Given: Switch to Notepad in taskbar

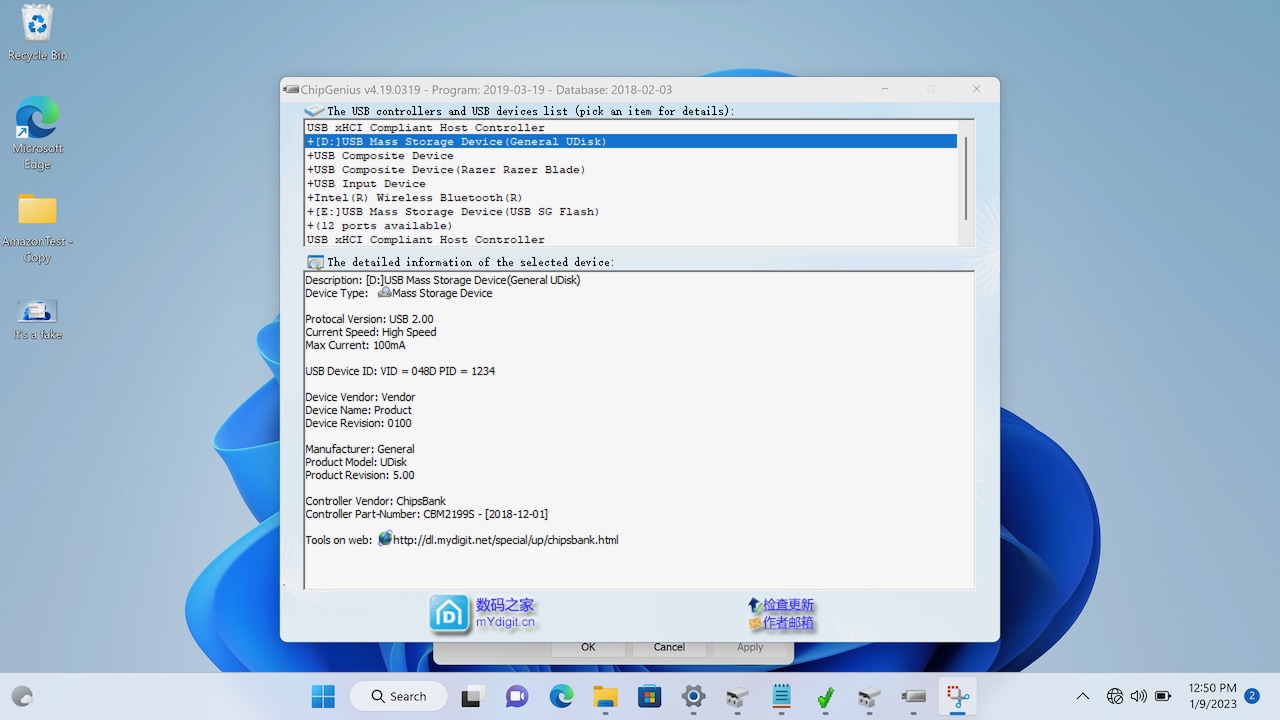Looking at the screenshot, I should pos(782,696).
